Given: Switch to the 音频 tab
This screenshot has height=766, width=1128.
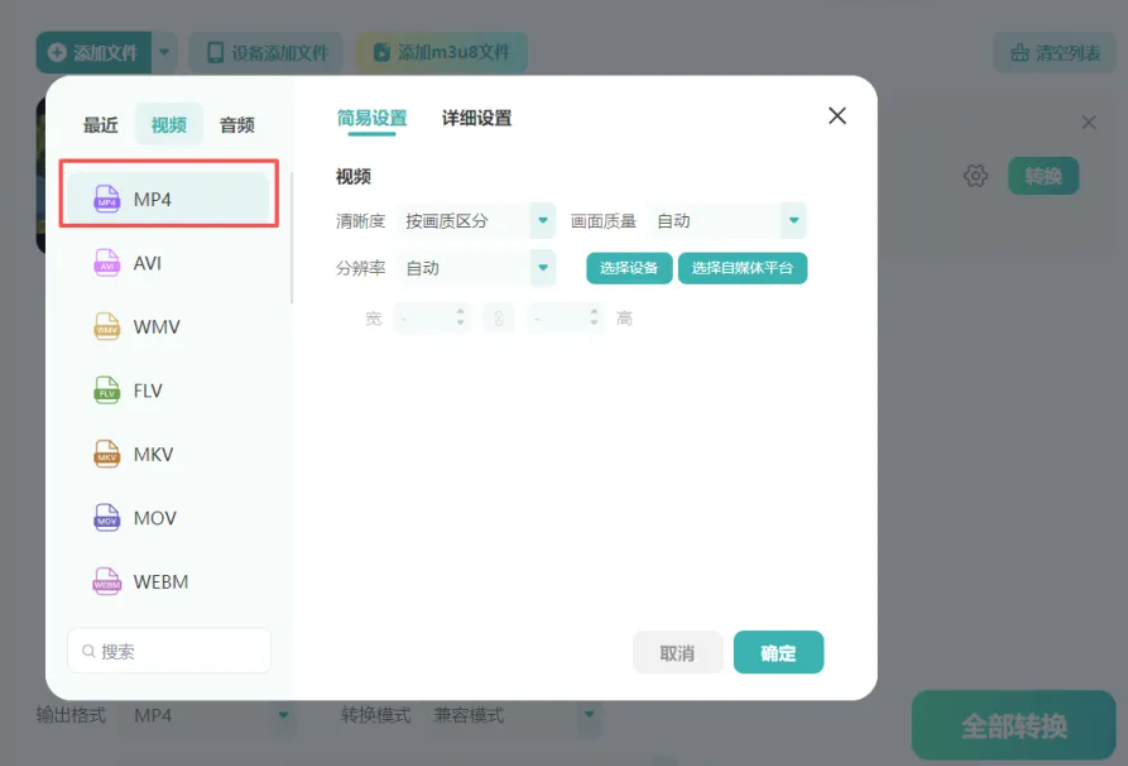Looking at the screenshot, I should coord(237,124).
